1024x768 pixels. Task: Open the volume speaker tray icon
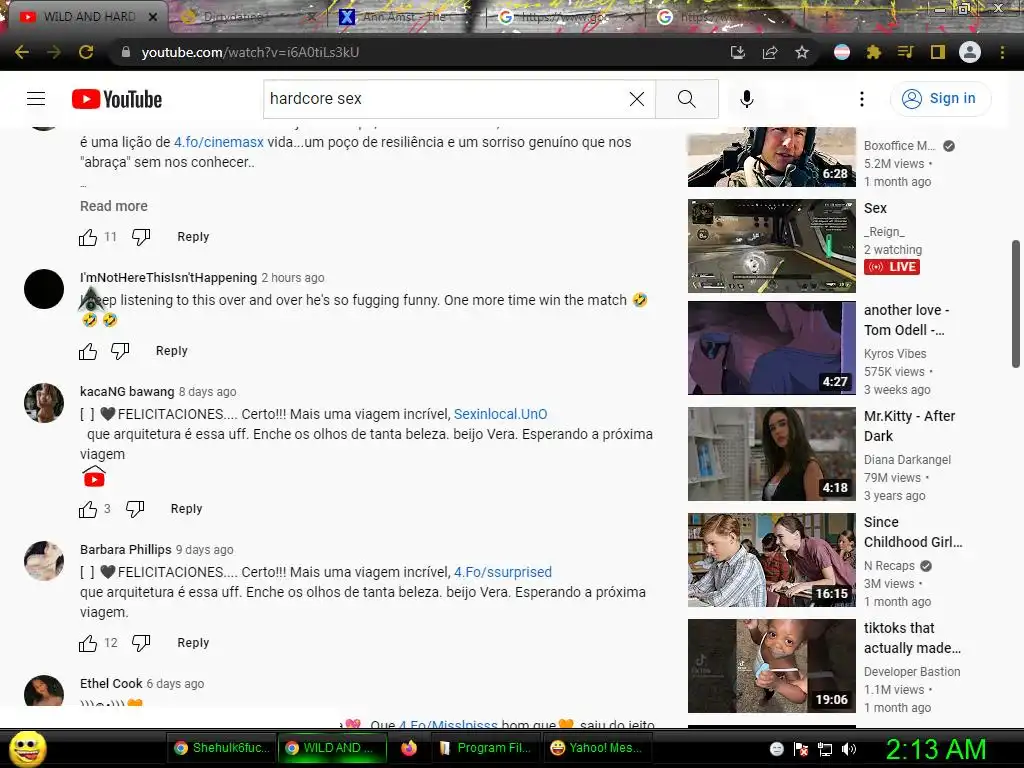coord(849,748)
